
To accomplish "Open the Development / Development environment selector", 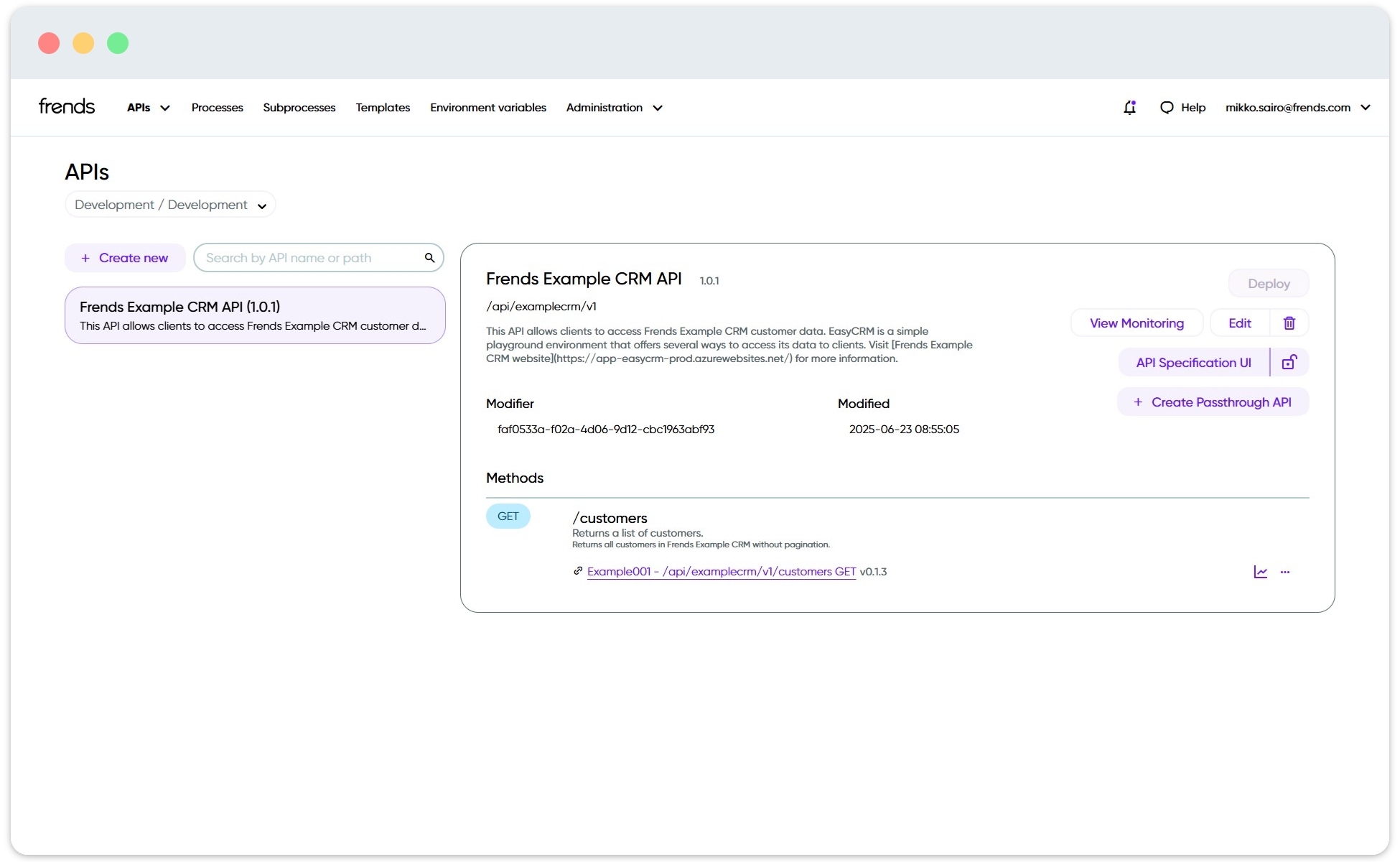I will (x=170, y=205).
